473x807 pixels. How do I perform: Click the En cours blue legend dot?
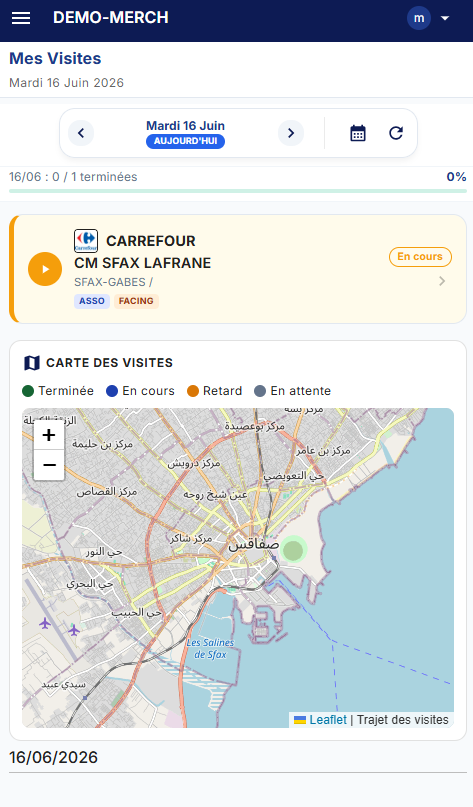112,391
